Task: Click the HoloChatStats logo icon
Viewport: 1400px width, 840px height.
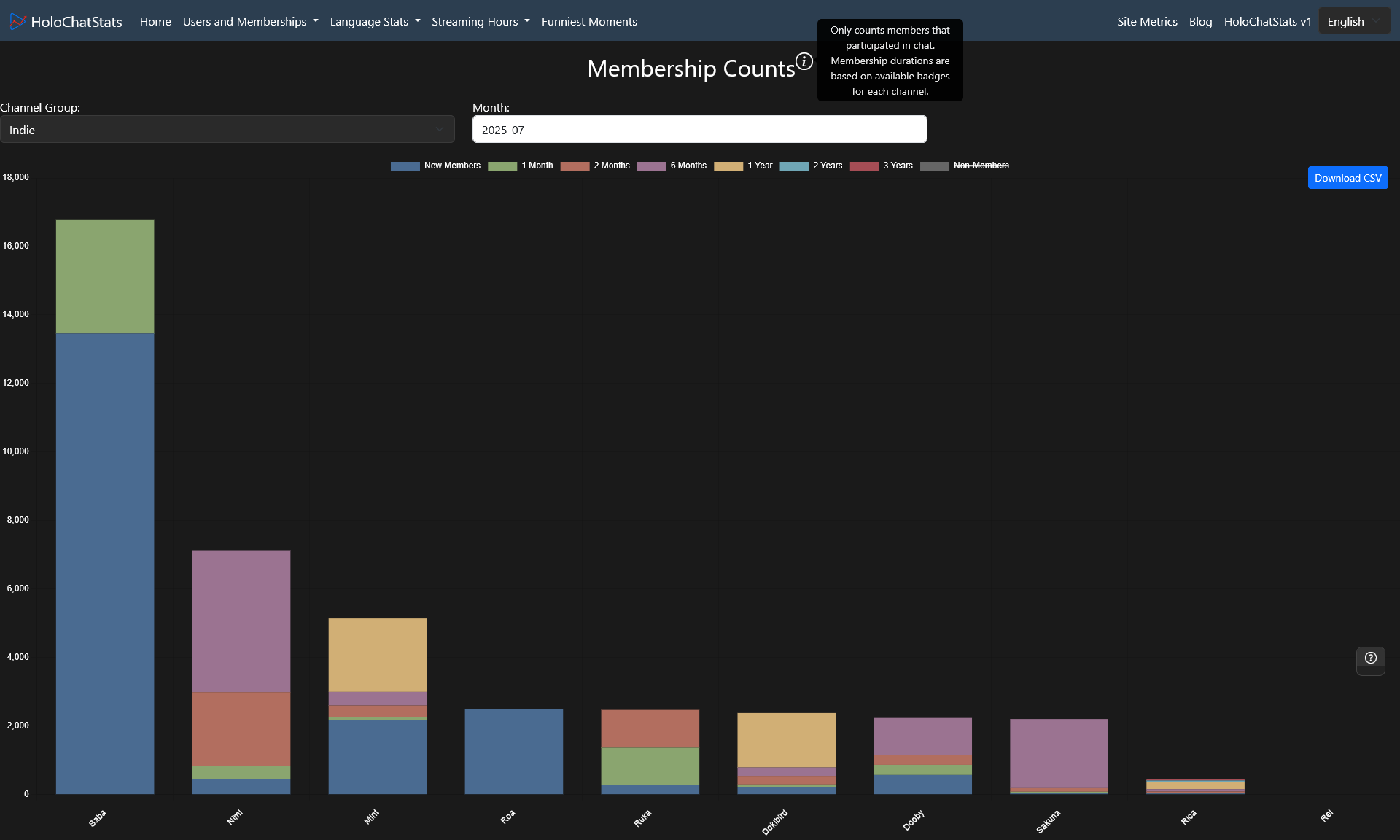Action: click(x=17, y=22)
